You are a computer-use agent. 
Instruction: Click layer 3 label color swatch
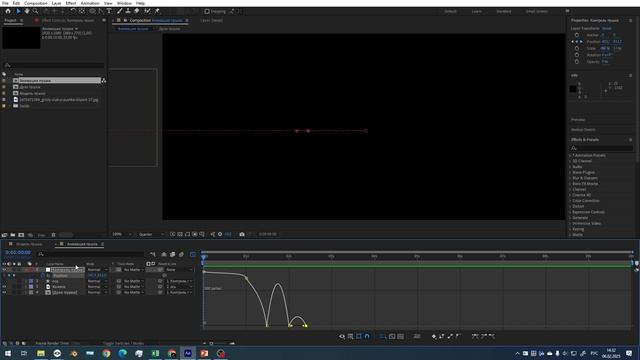coord(31,287)
